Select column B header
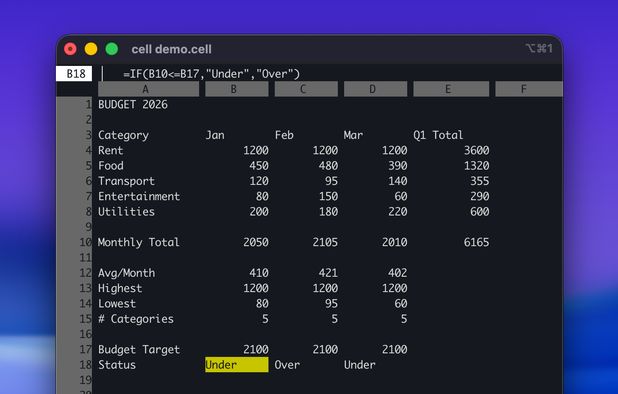This screenshot has height=394, width=618. (237, 89)
